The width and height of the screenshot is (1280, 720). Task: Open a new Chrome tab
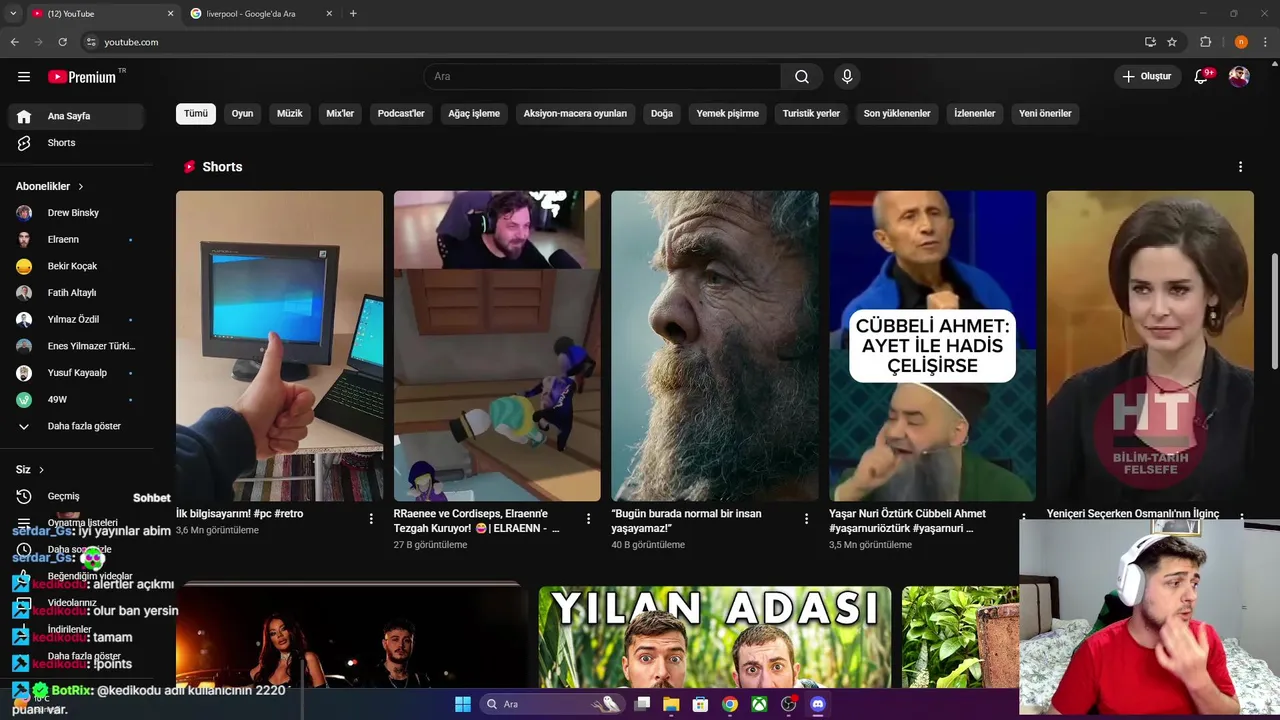[353, 14]
